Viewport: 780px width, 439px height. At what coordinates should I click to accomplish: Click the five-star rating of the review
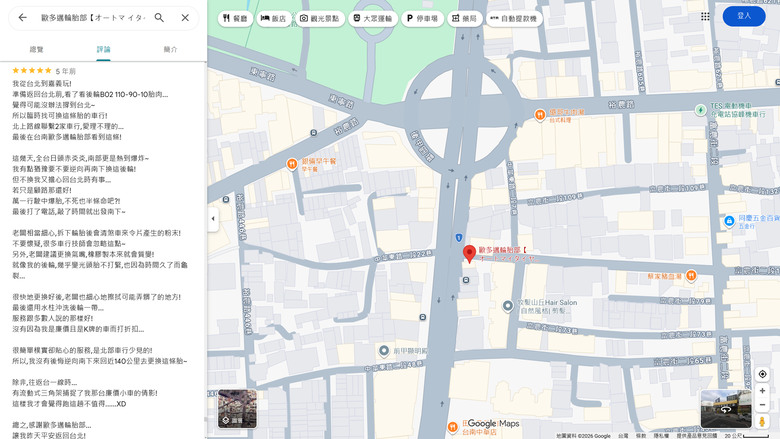click(x=32, y=71)
